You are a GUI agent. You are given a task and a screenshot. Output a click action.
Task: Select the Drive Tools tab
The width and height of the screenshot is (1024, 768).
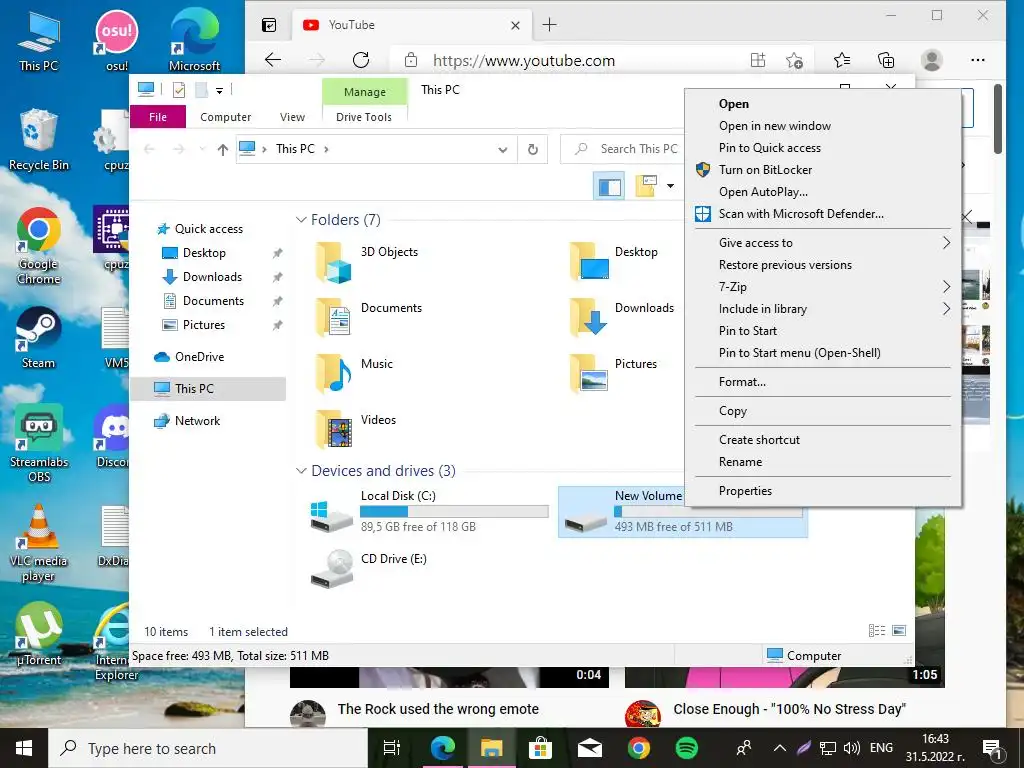(x=364, y=117)
